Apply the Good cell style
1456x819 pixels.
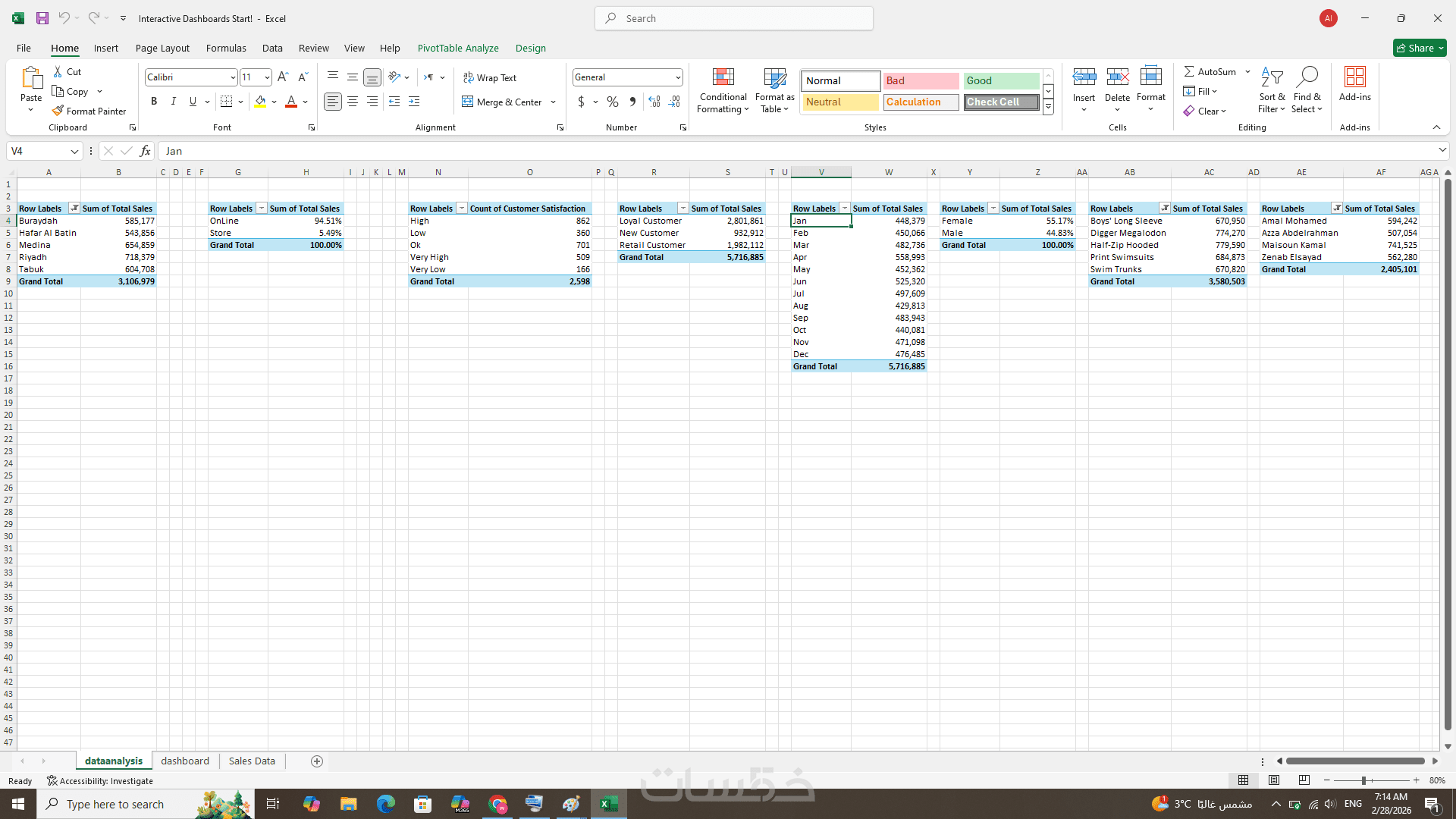(x=1001, y=80)
